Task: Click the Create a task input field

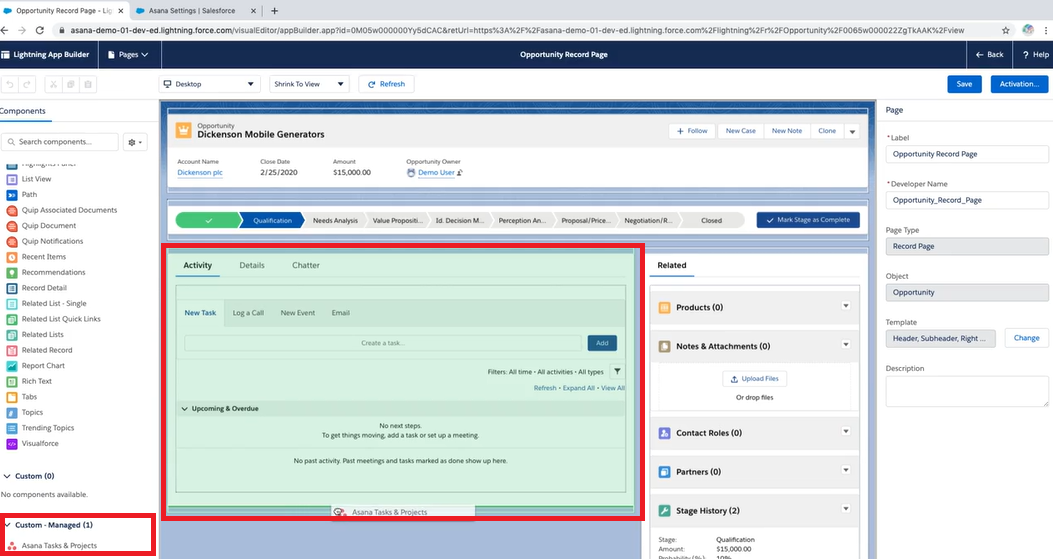Action: [x=383, y=343]
